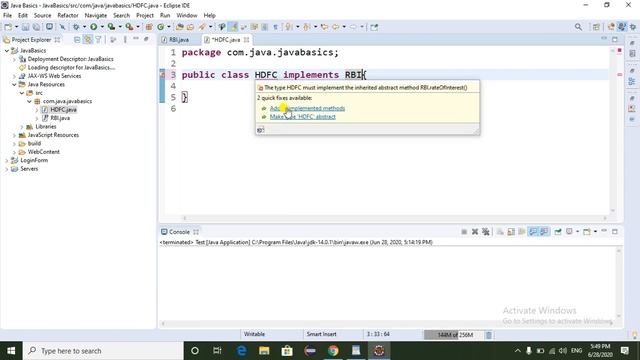Open Google Chrome from the taskbar

[333, 351]
